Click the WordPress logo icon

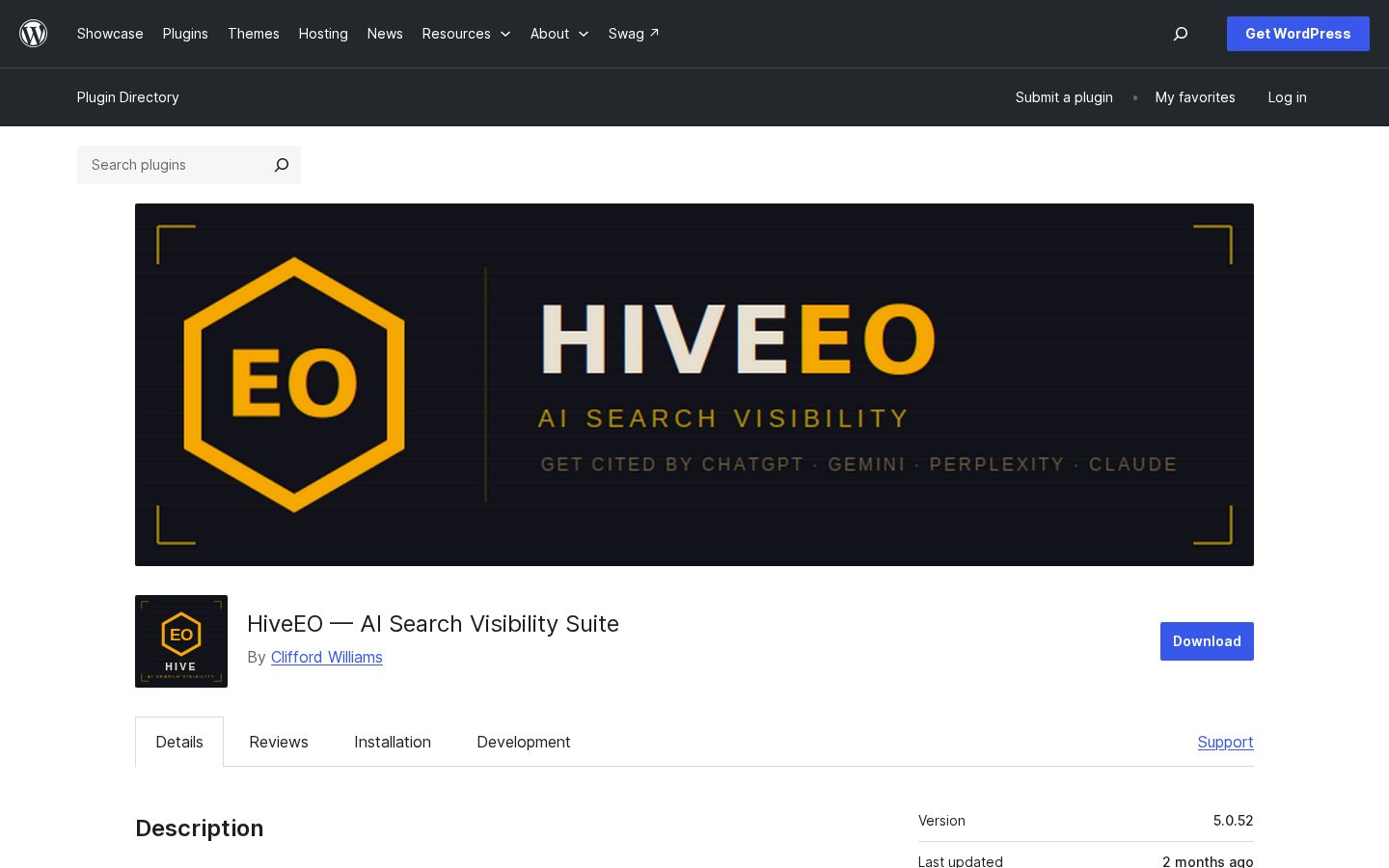coord(34,34)
